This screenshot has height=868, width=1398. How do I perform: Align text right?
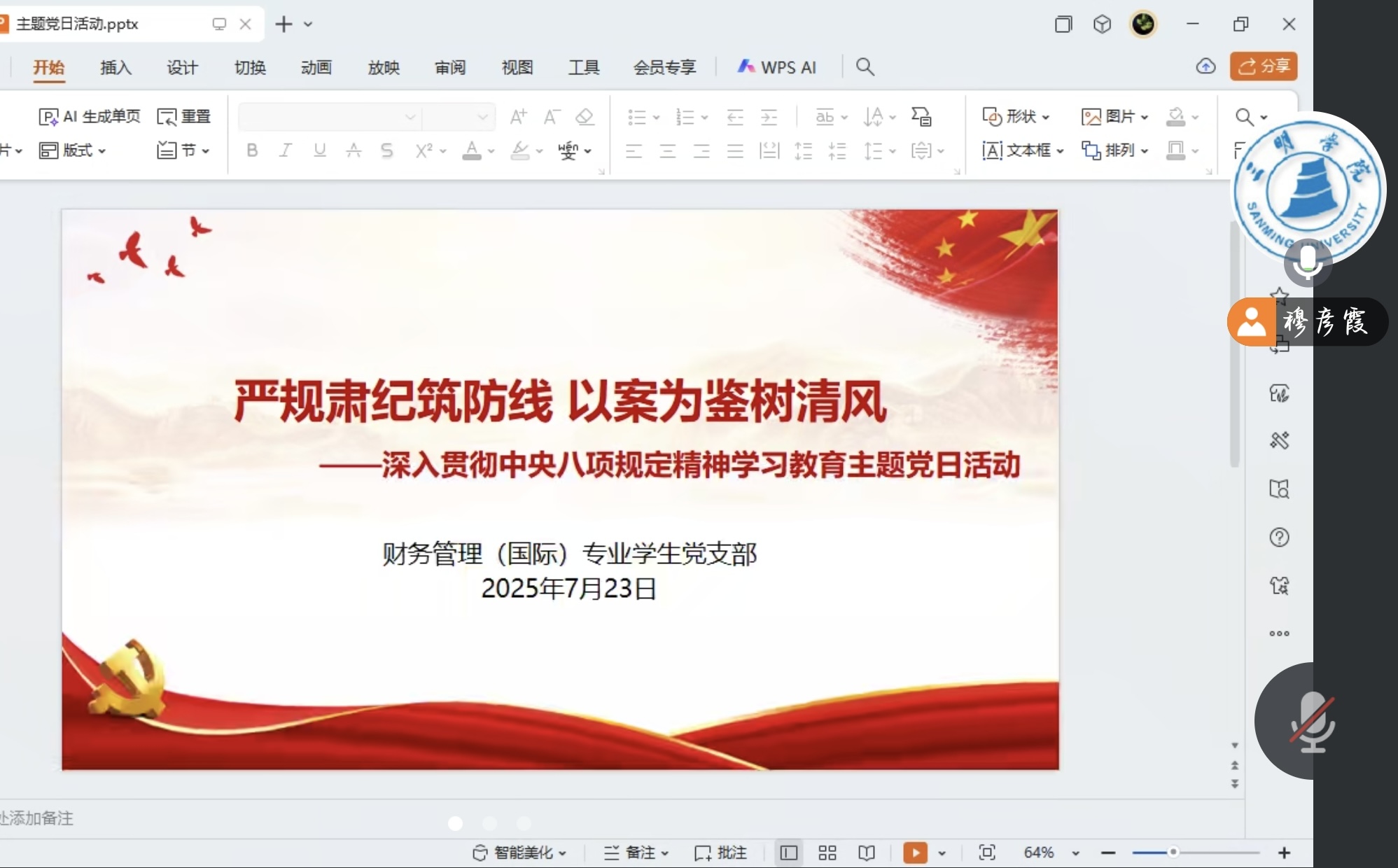pyautogui.click(x=701, y=150)
